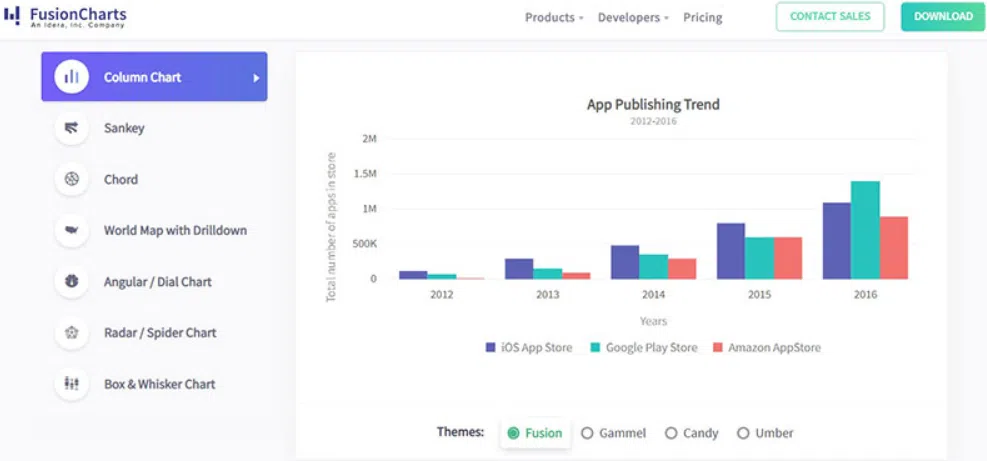Select the Umber theme radio button

[743, 433]
